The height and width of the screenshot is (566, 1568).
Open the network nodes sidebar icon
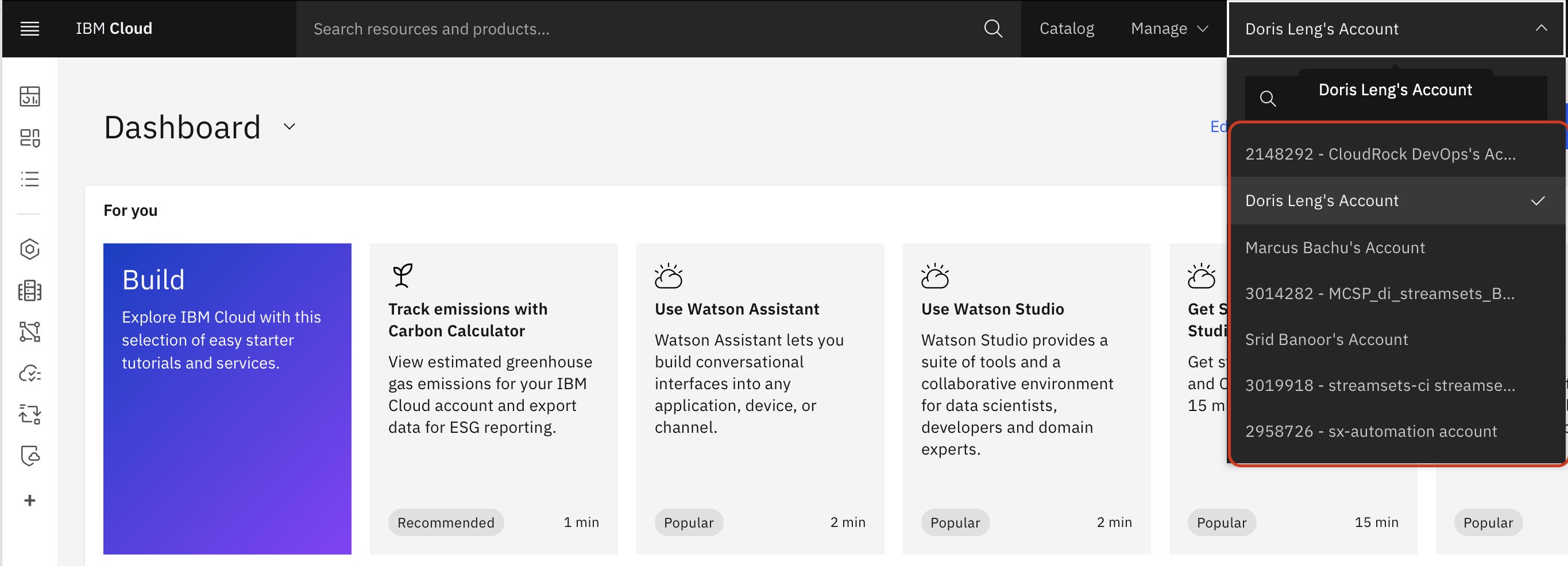coord(30,332)
